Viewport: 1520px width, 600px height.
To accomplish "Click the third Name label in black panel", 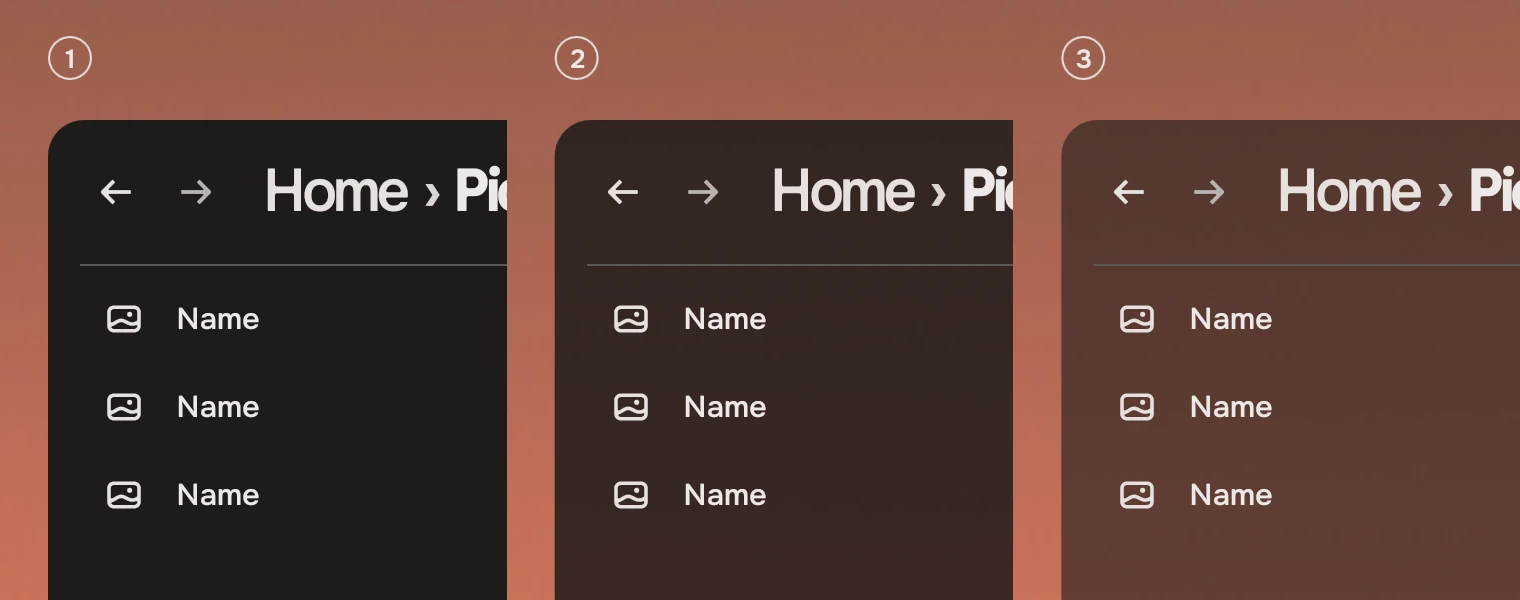I will coord(218,495).
